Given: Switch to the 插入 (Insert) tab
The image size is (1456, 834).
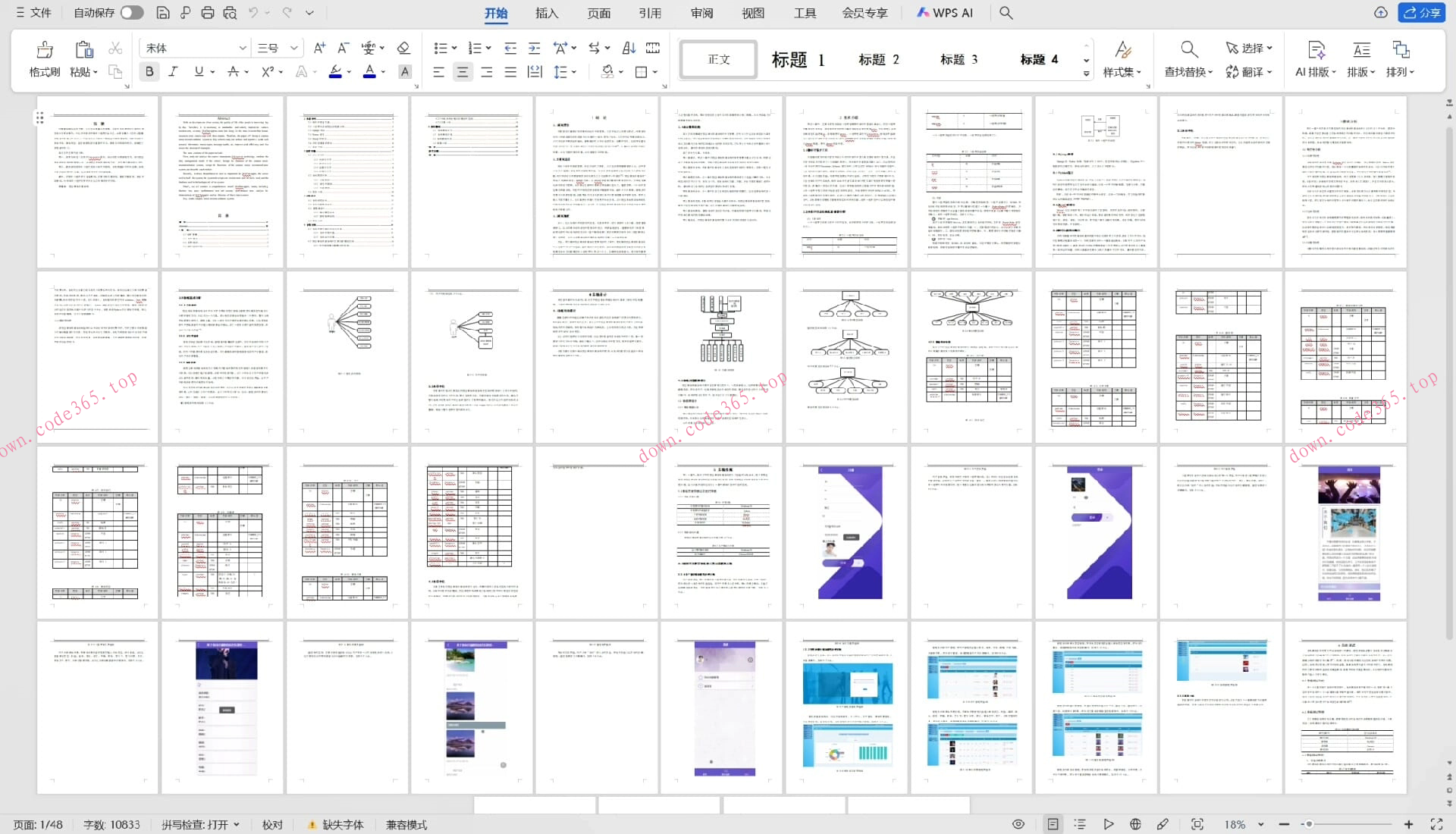Looking at the screenshot, I should (546, 13).
